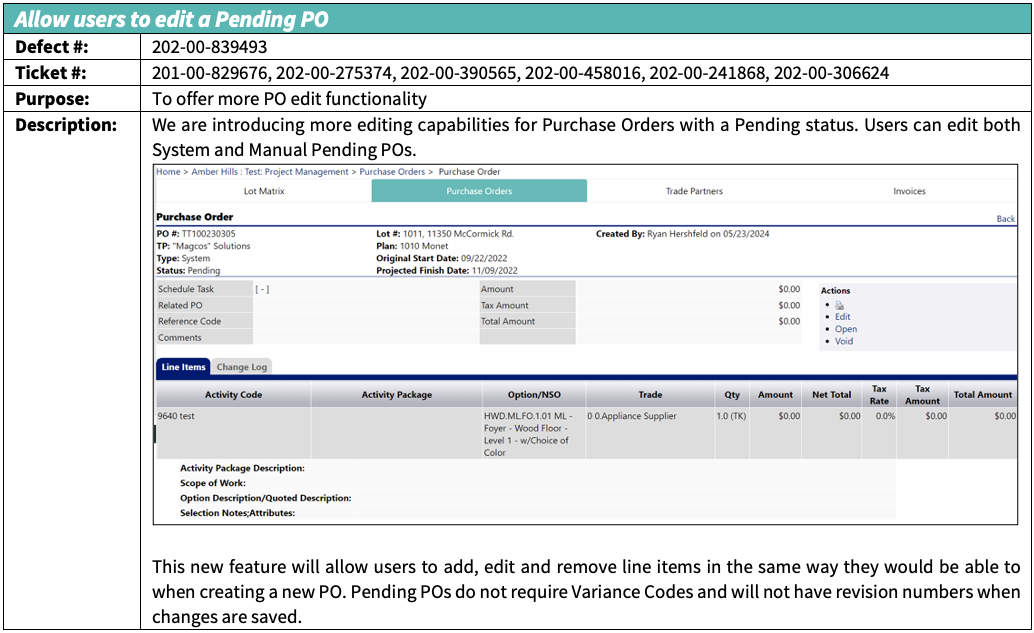Select the Purchase Orders tab
This screenshot has width=1034, height=633.
[x=479, y=191]
